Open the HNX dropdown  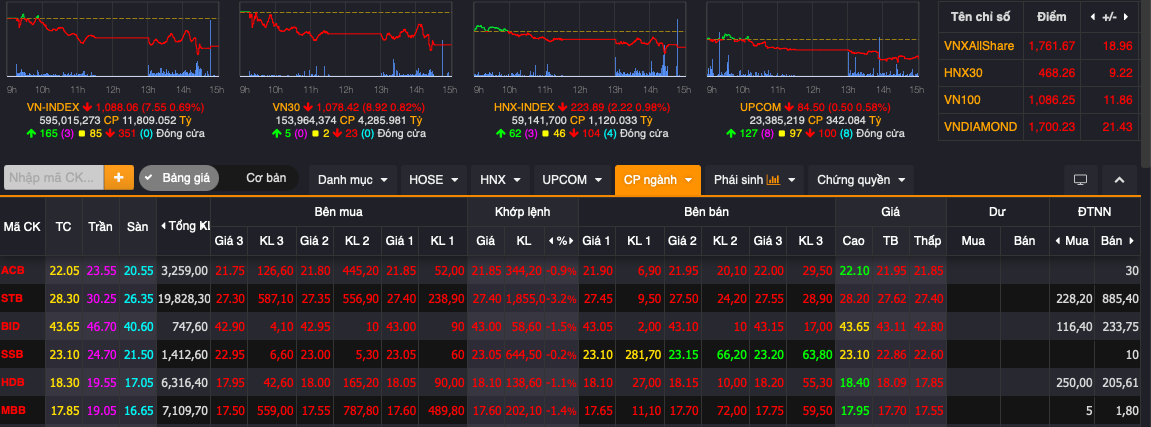[x=500, y=180]
